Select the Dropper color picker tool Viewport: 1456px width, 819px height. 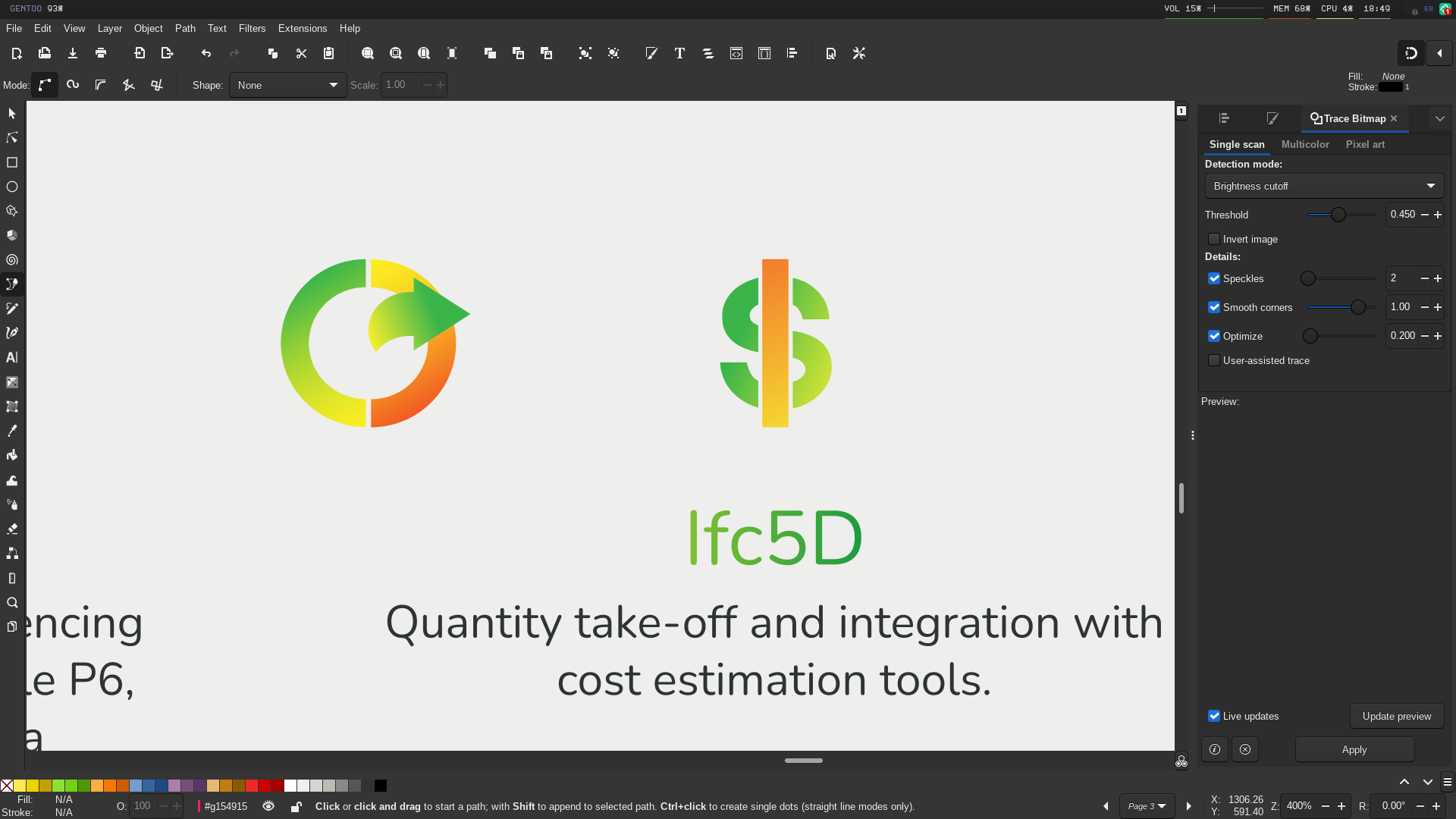[12, 431]
